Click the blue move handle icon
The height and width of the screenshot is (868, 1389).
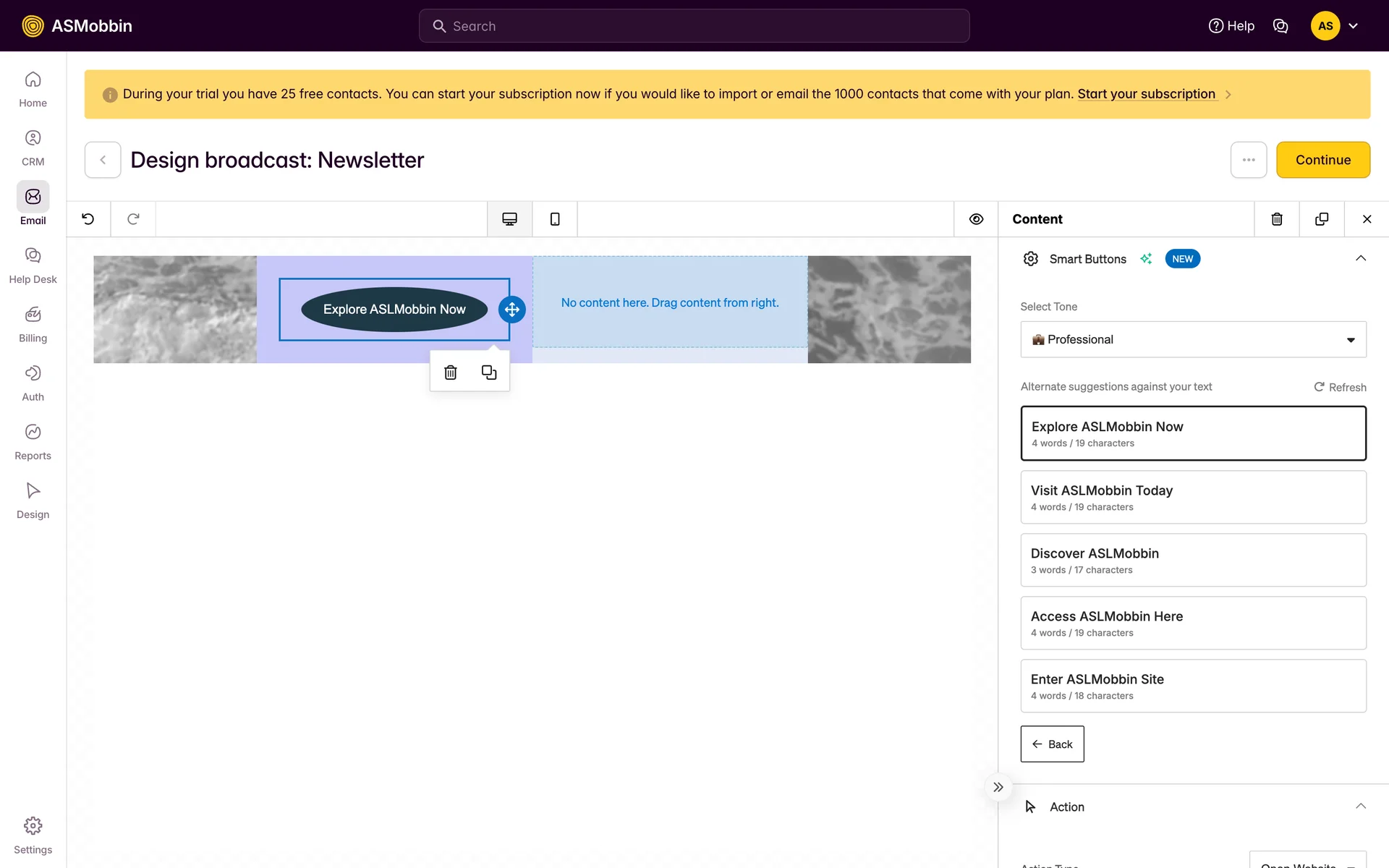(x=512, y=310)
